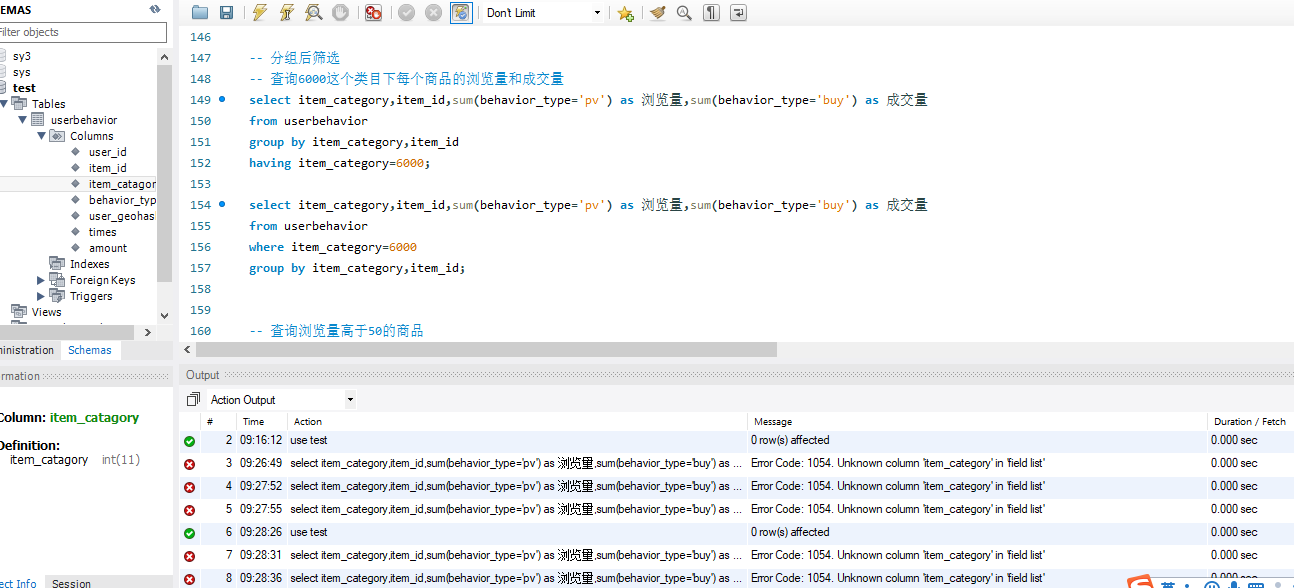Select the Indexes node
Screen dimensions: 1294x588
pos(89,264)
